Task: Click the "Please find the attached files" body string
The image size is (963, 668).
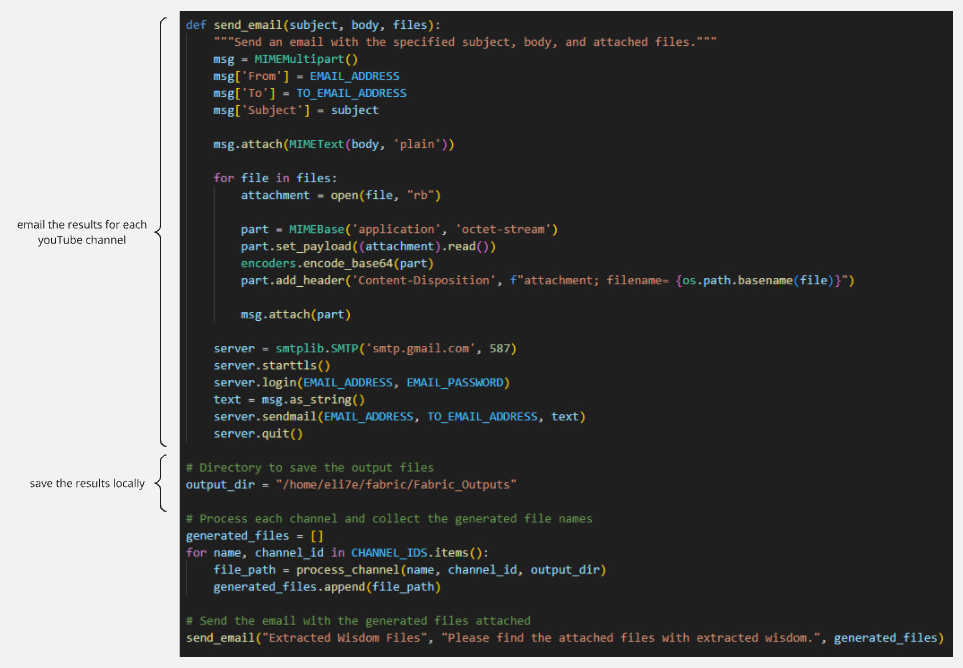Action: pyautogui.click(x=631, y=638)
